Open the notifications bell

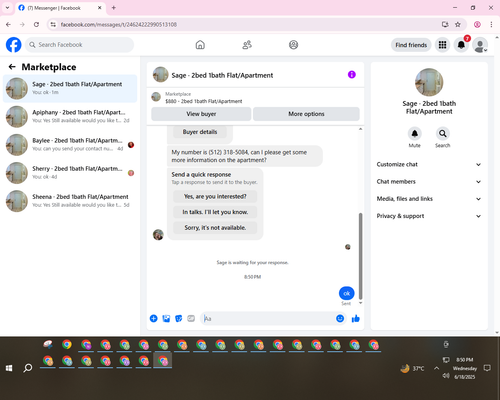pyautogui.click(x=461, y=45)
